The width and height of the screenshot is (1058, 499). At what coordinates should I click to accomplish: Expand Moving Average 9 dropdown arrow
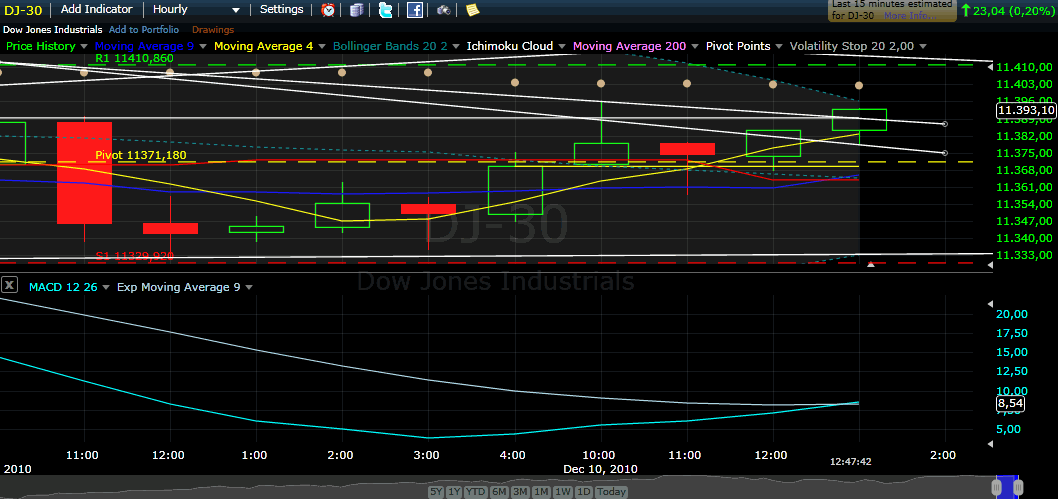(x=203, y=47)
